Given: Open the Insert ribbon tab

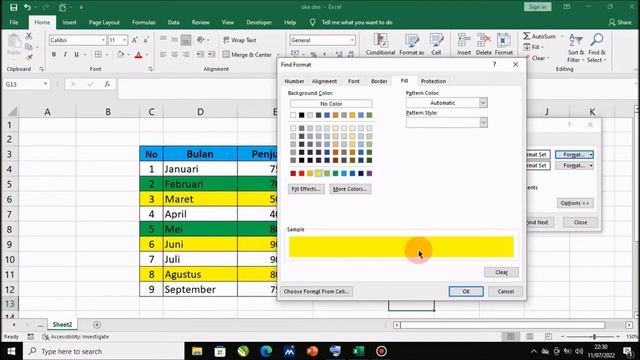Looking at the screenshot, I should point(69,22).
